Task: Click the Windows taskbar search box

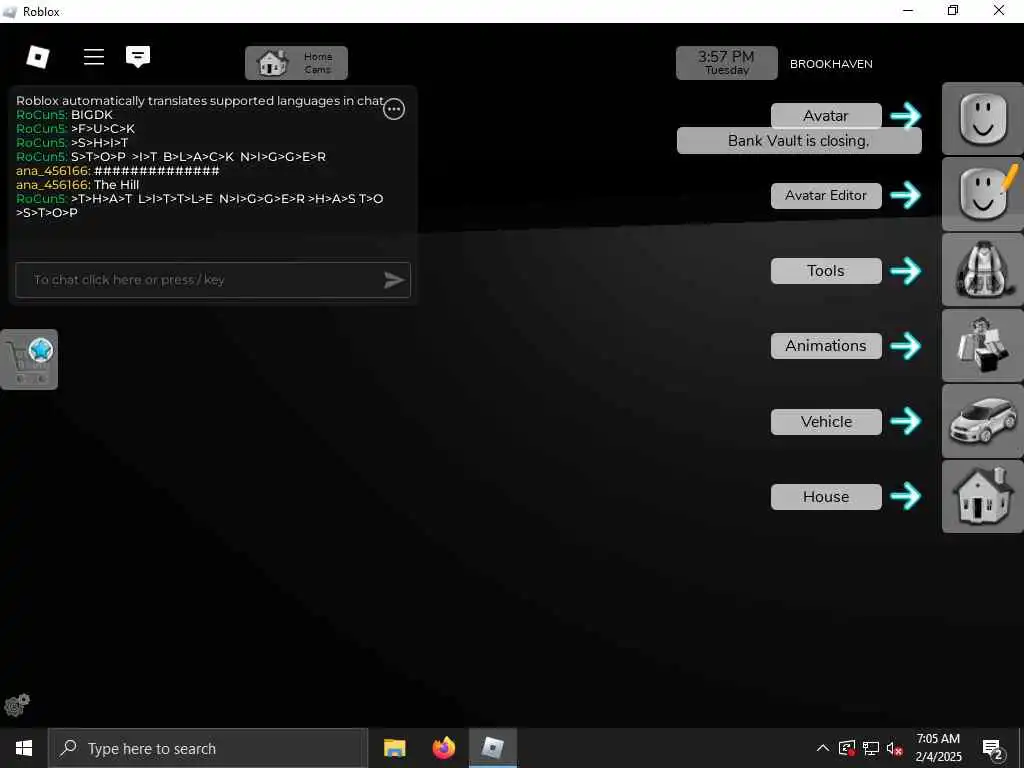Action: click(x=208, y=748)
